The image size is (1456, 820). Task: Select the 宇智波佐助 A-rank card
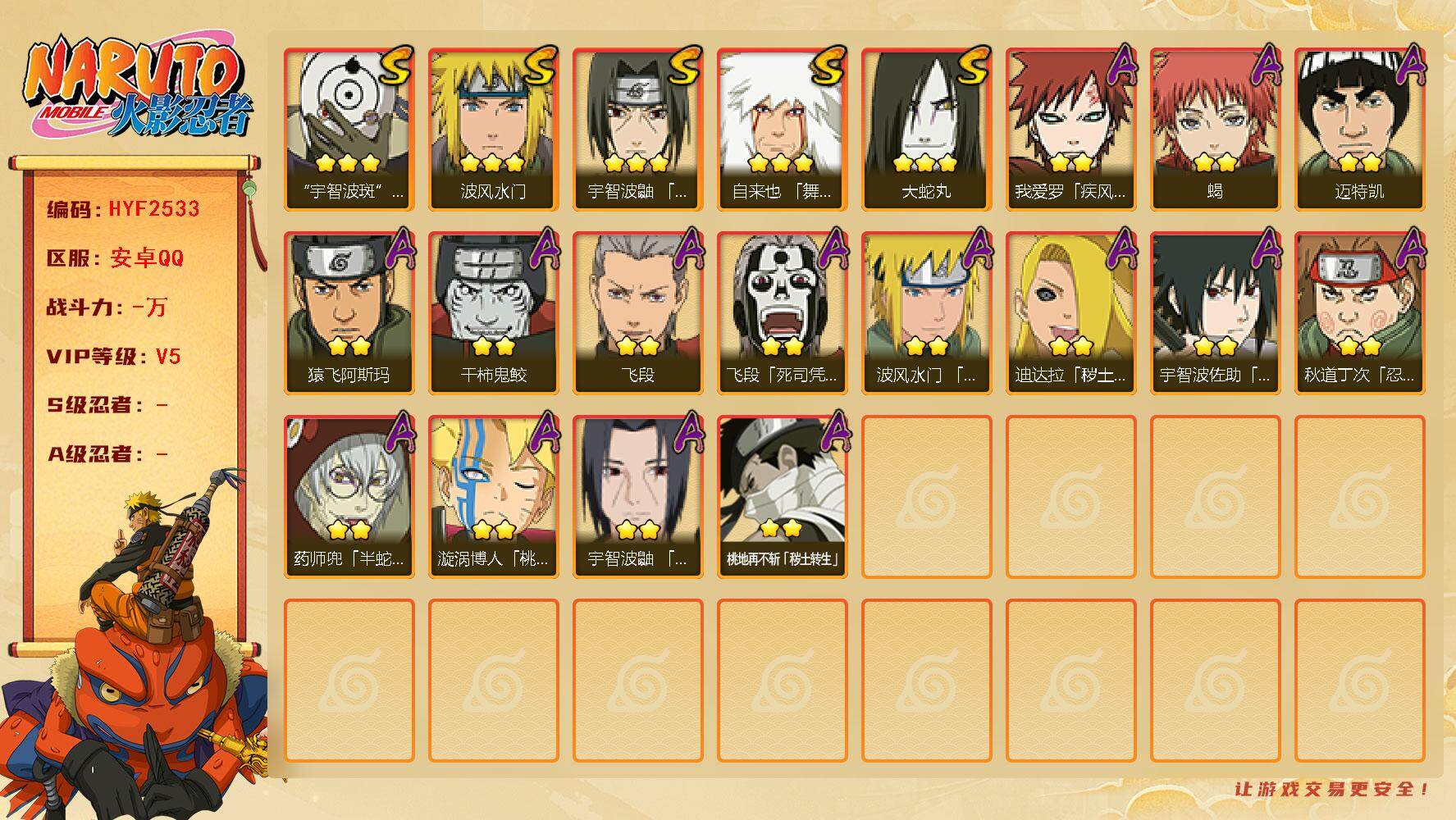[1215, 312]
